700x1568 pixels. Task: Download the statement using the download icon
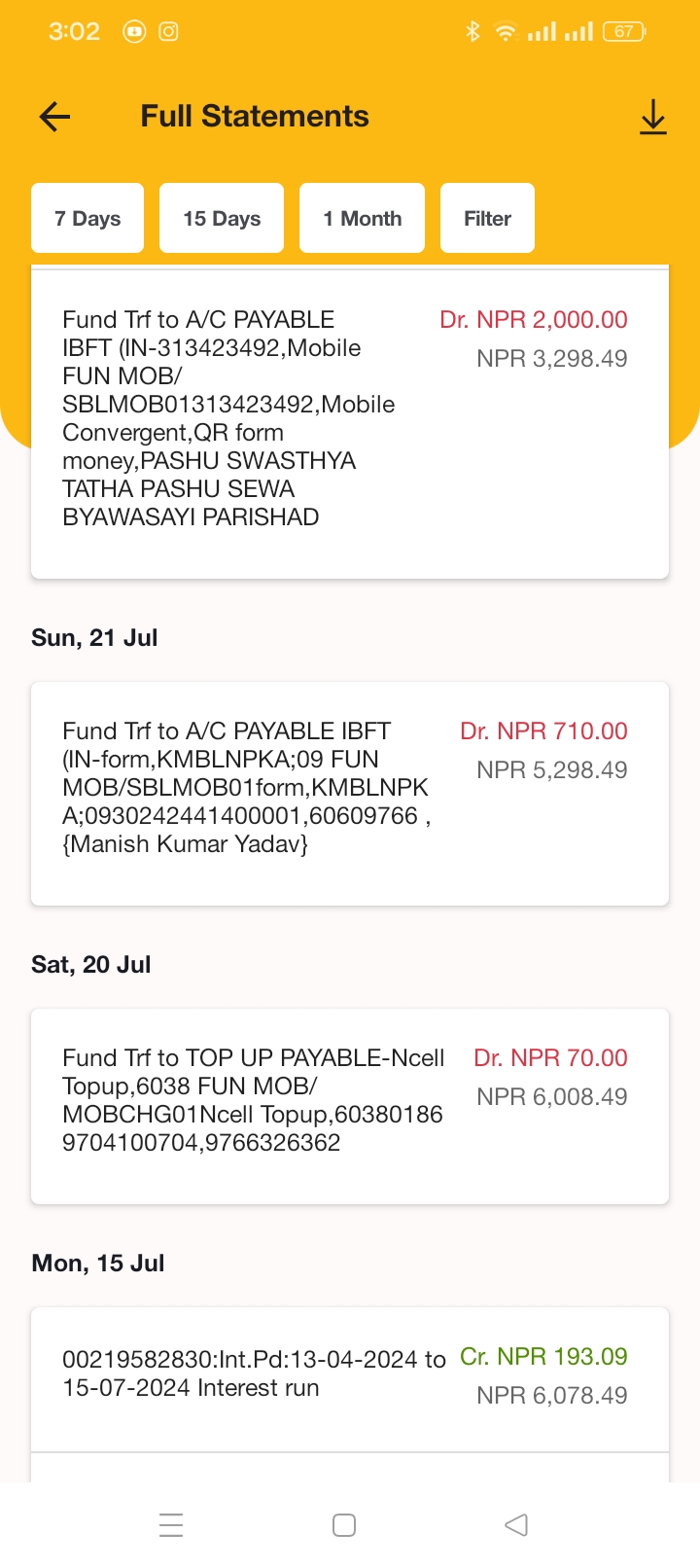[x=653, y=117]
